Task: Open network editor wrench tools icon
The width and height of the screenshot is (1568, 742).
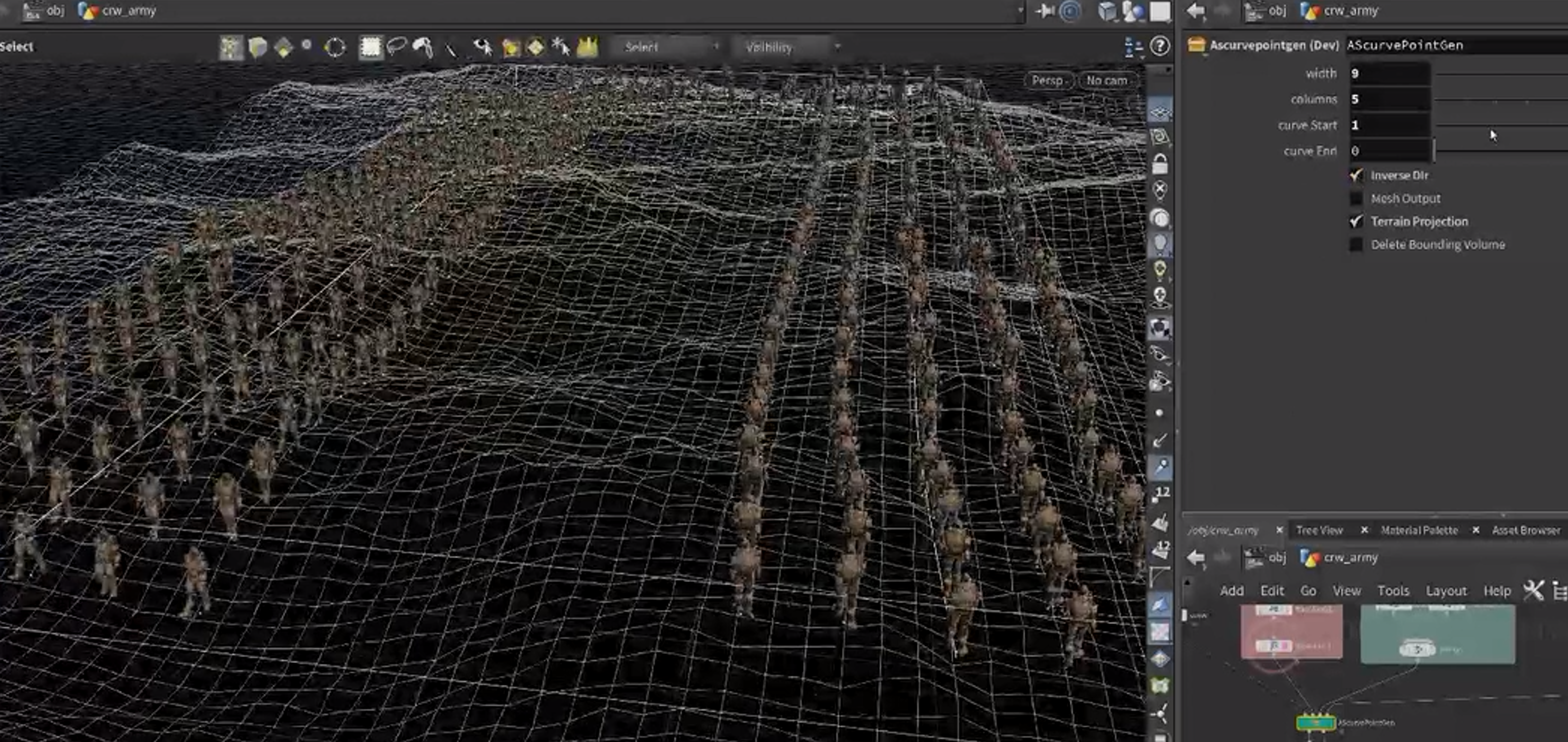Action: [x=1533, y=591]
